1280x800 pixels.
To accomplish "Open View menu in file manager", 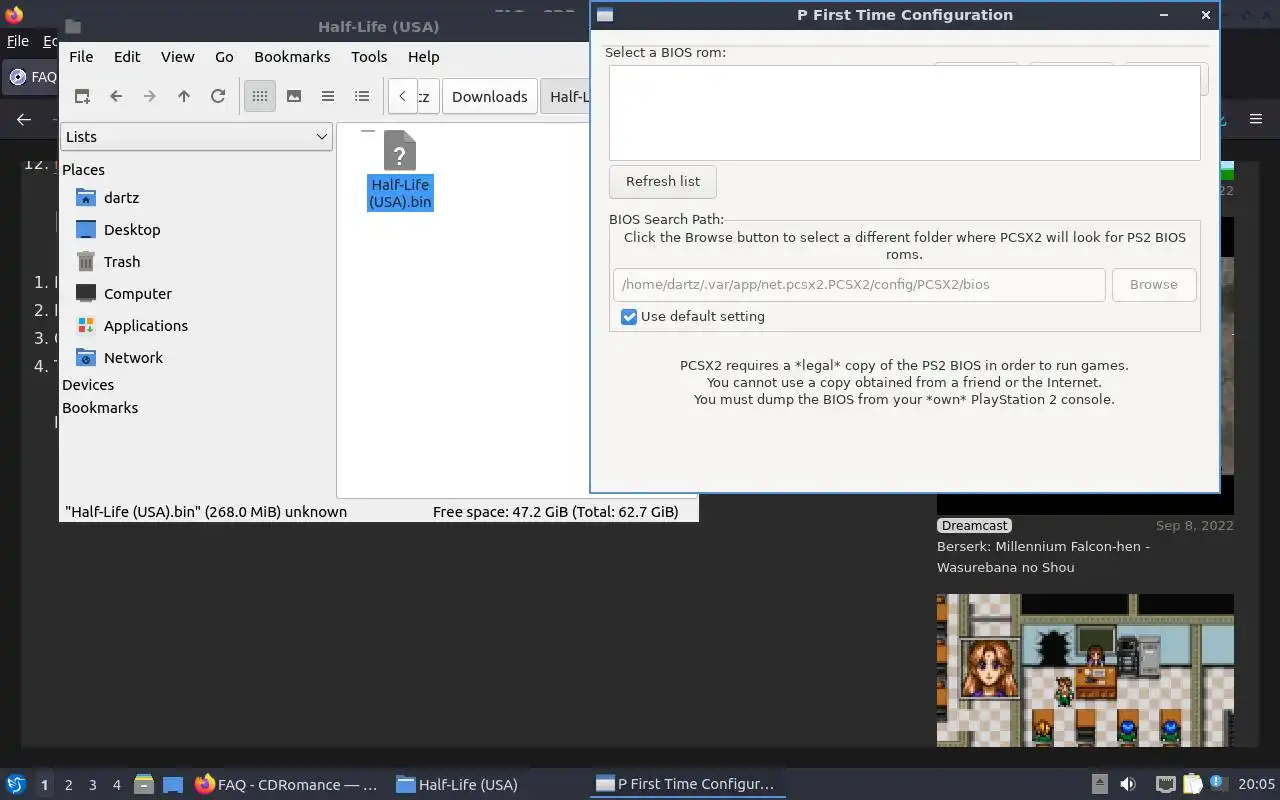I will (x=178, y=57).
